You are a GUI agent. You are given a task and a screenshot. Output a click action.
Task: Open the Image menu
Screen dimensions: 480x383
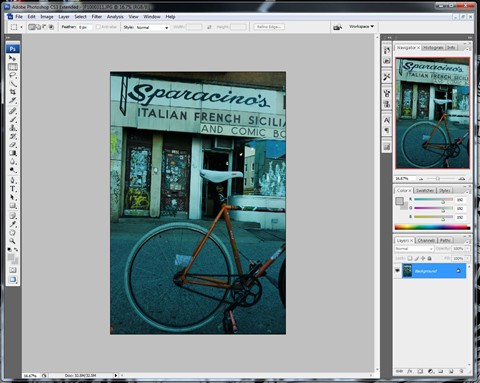47,17
